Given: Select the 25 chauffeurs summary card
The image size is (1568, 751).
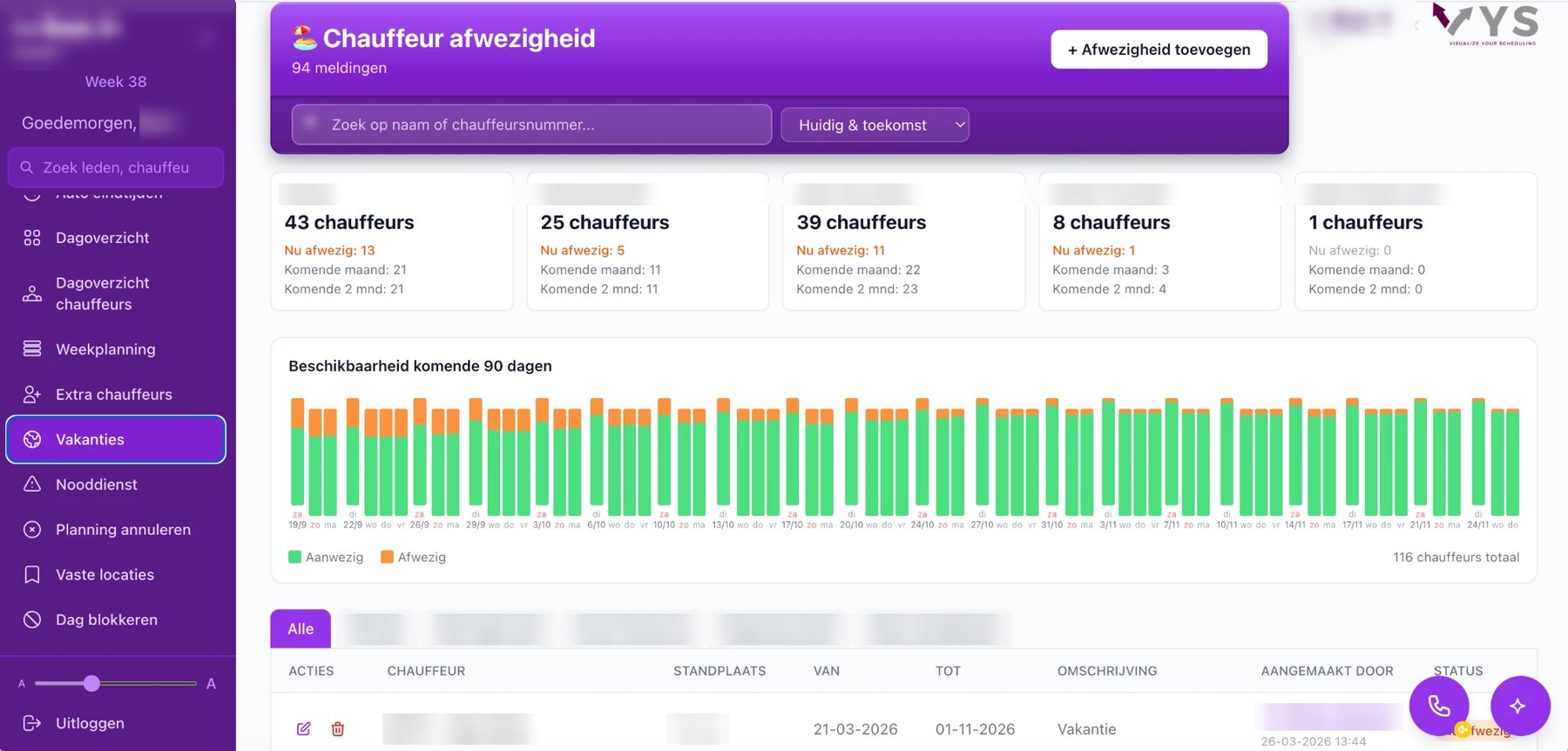Looking at the screenshot, I should click(x=648, y=241).
